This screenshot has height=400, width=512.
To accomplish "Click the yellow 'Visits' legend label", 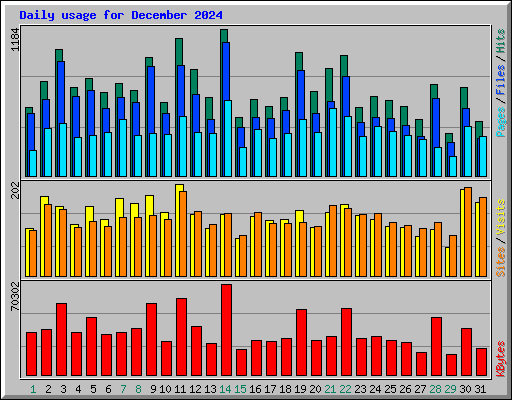I will [x=501, y=217].
